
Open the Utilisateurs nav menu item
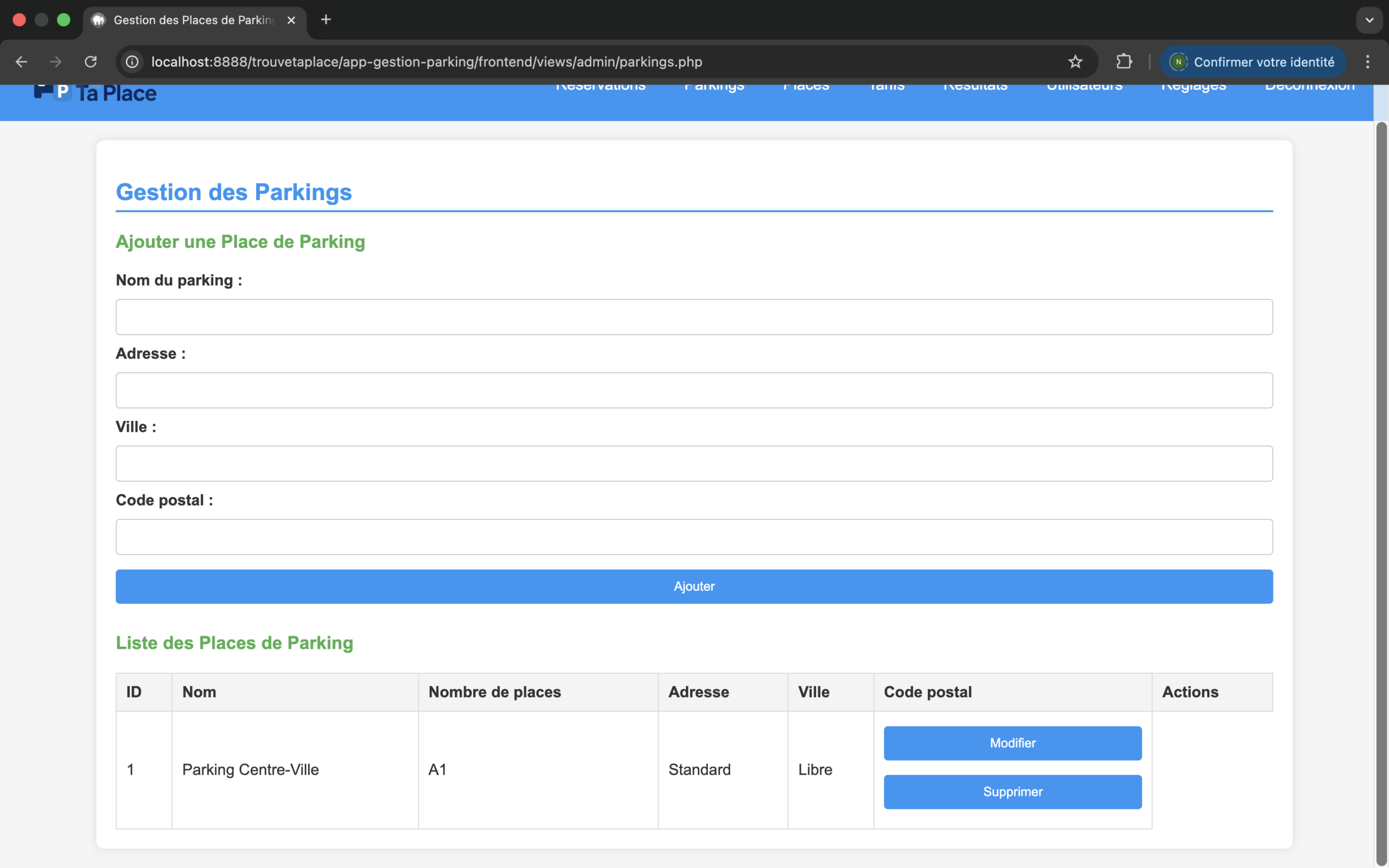(1084, 87)
